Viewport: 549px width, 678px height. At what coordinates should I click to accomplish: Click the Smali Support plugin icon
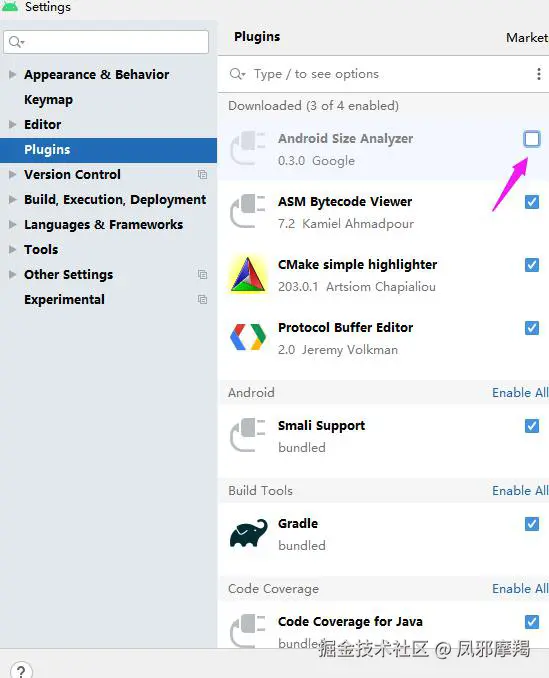pos(248,435)
